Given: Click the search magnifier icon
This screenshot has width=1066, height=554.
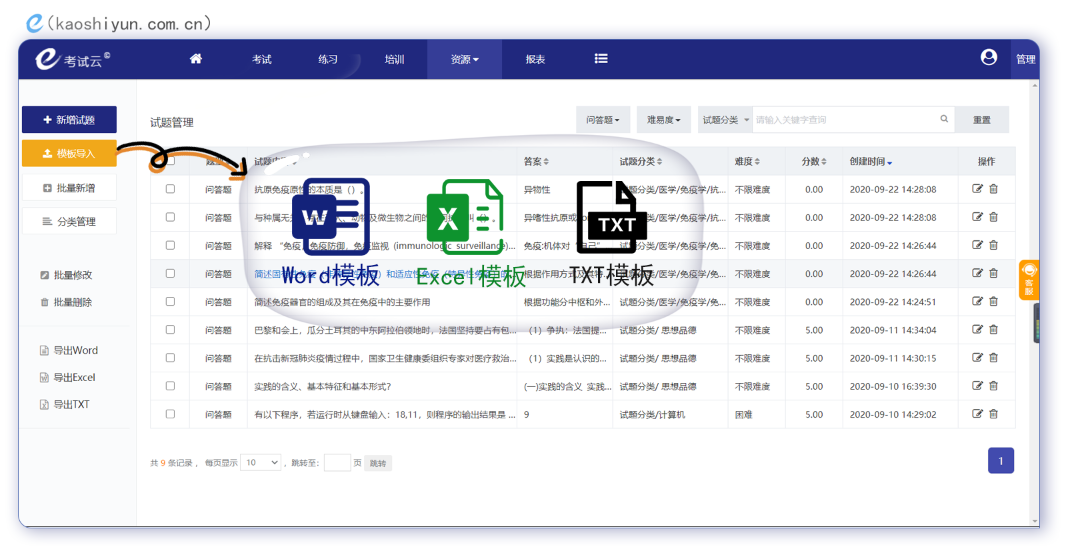Looking at the screenshot, I should [944, 120].
